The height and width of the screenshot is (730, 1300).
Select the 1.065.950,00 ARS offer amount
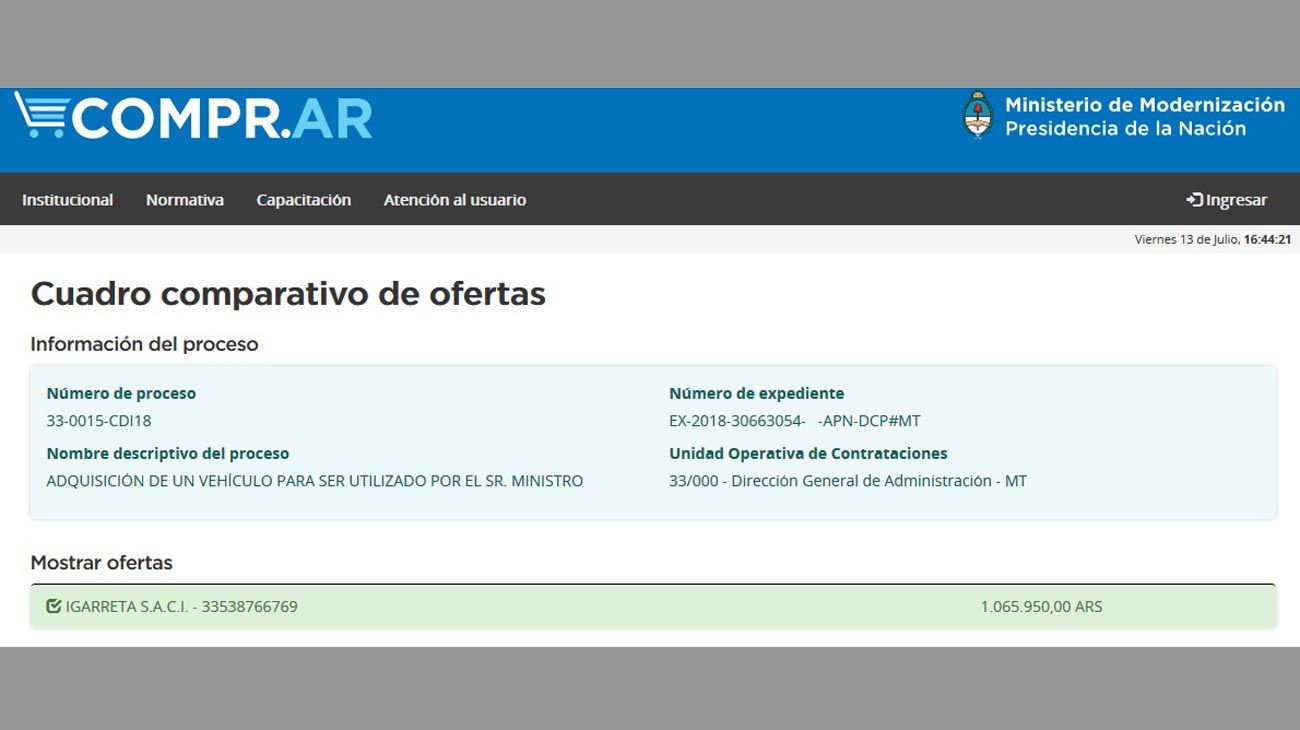pos(1041,606)
